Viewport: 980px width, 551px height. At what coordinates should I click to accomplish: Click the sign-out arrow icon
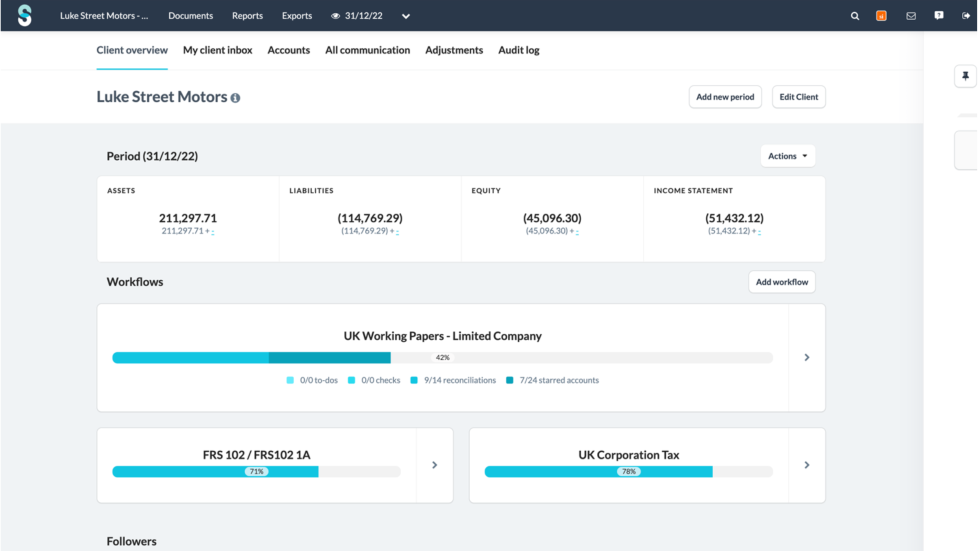(x=965, y=16)
